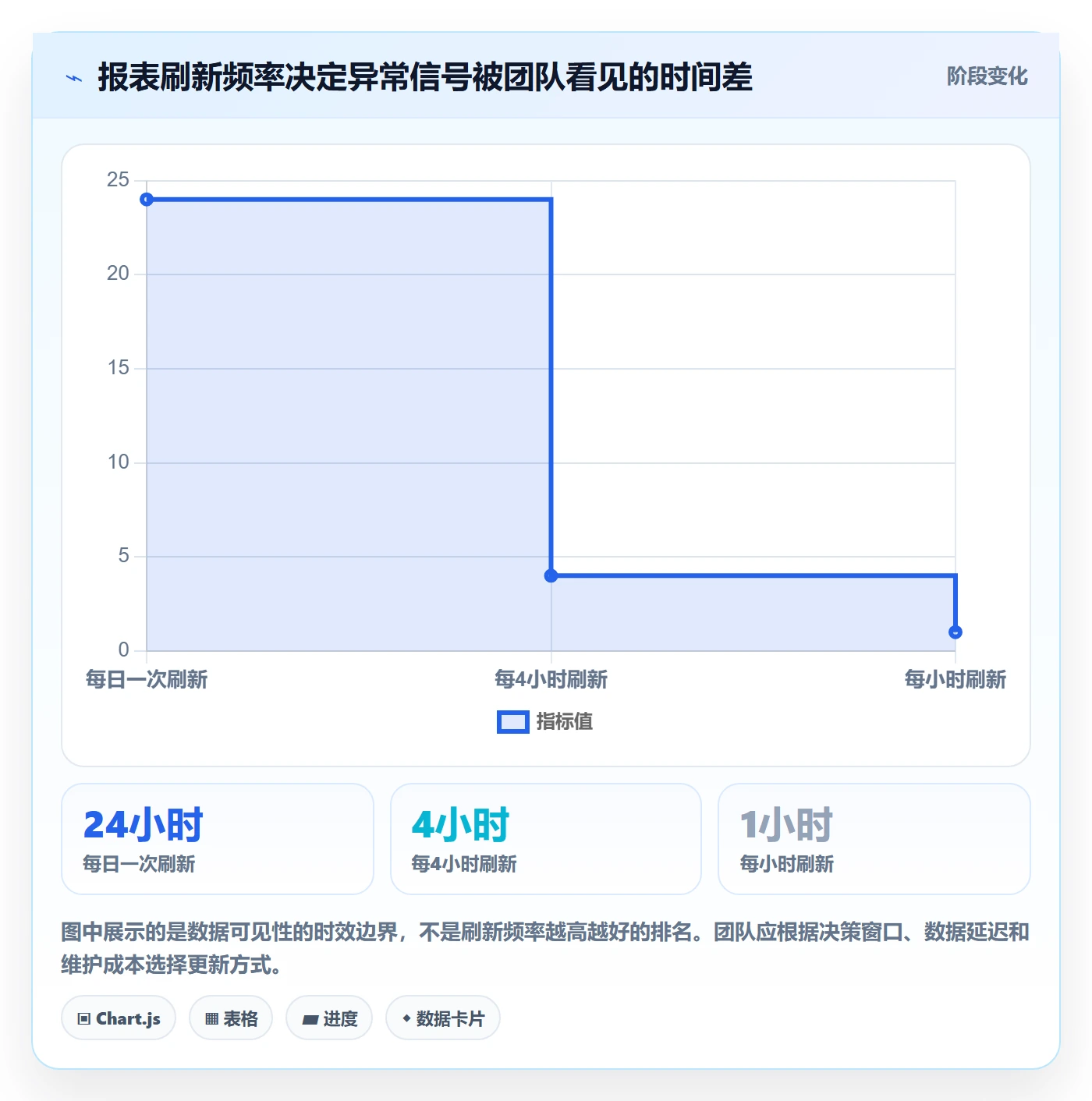1092x1101 pixels.
Task: Open the 24小时 stat card
Action: [218, 839]
